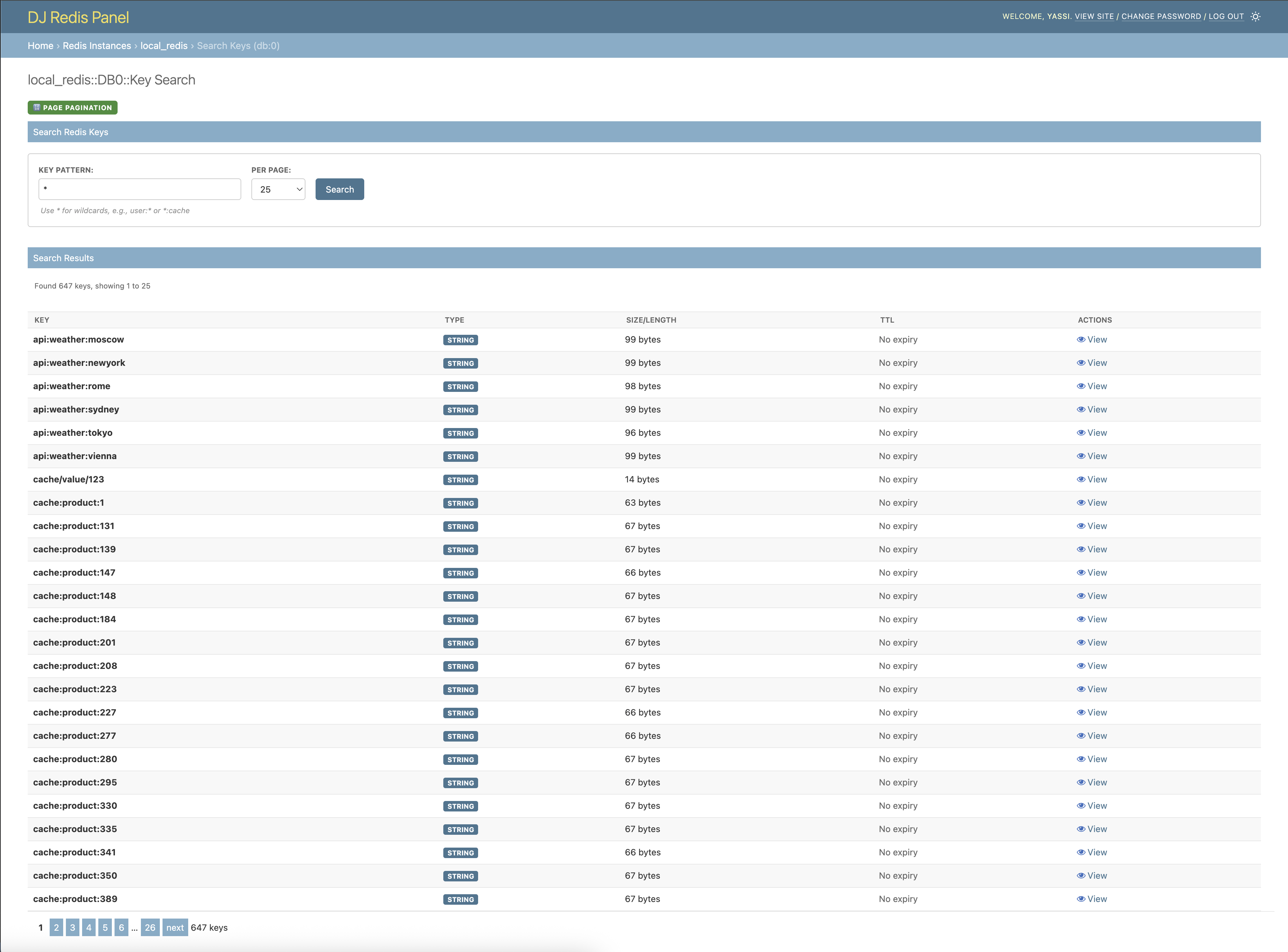Jump to page 26 of results
Image resolution: width=1288 pixels, height=952 pixels.
pos(150,928)
